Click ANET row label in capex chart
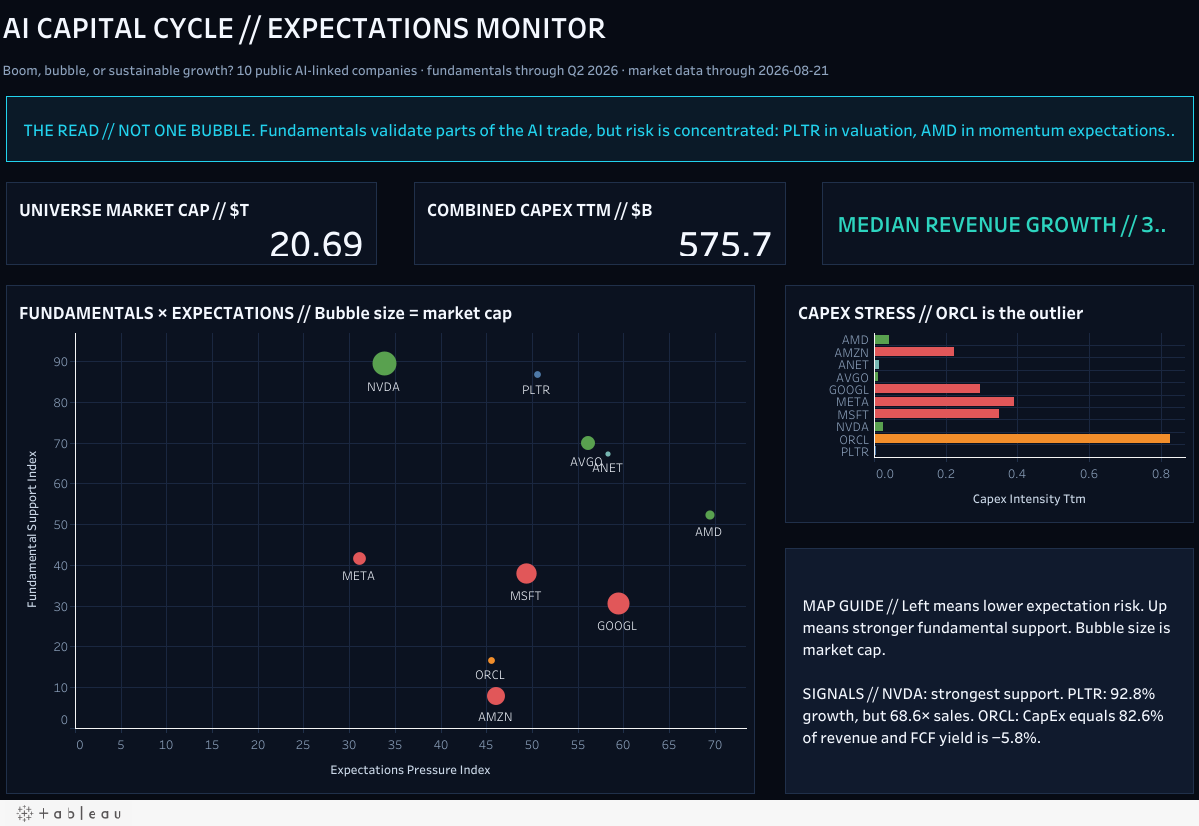Image resolution: width=1199 pixels, height=826 pixels. [x=853, y=365]
